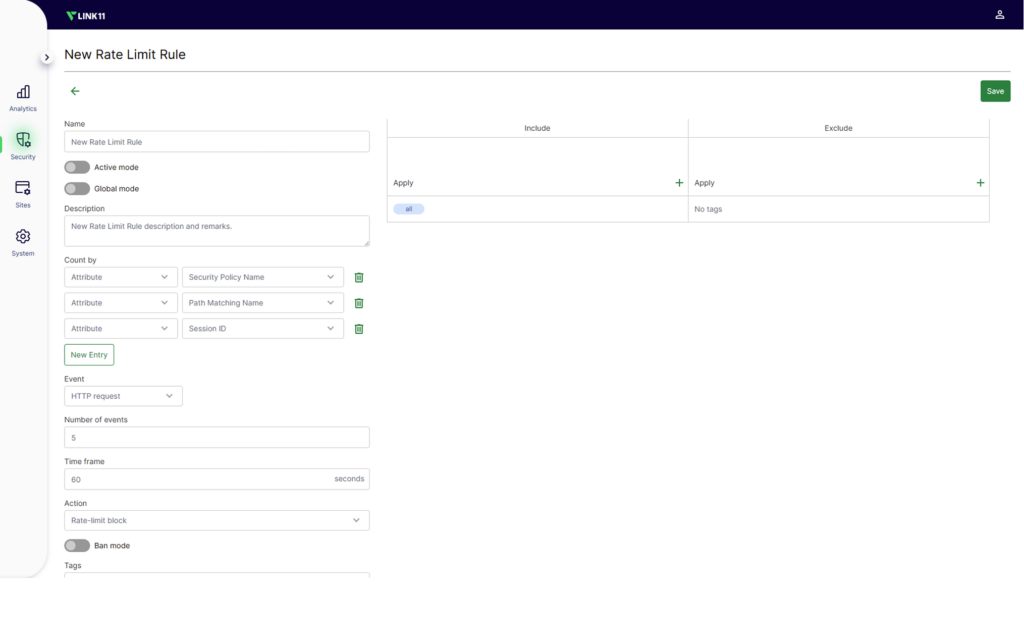
Task: Click the Name input field
Action: click(x=217, y=142)
